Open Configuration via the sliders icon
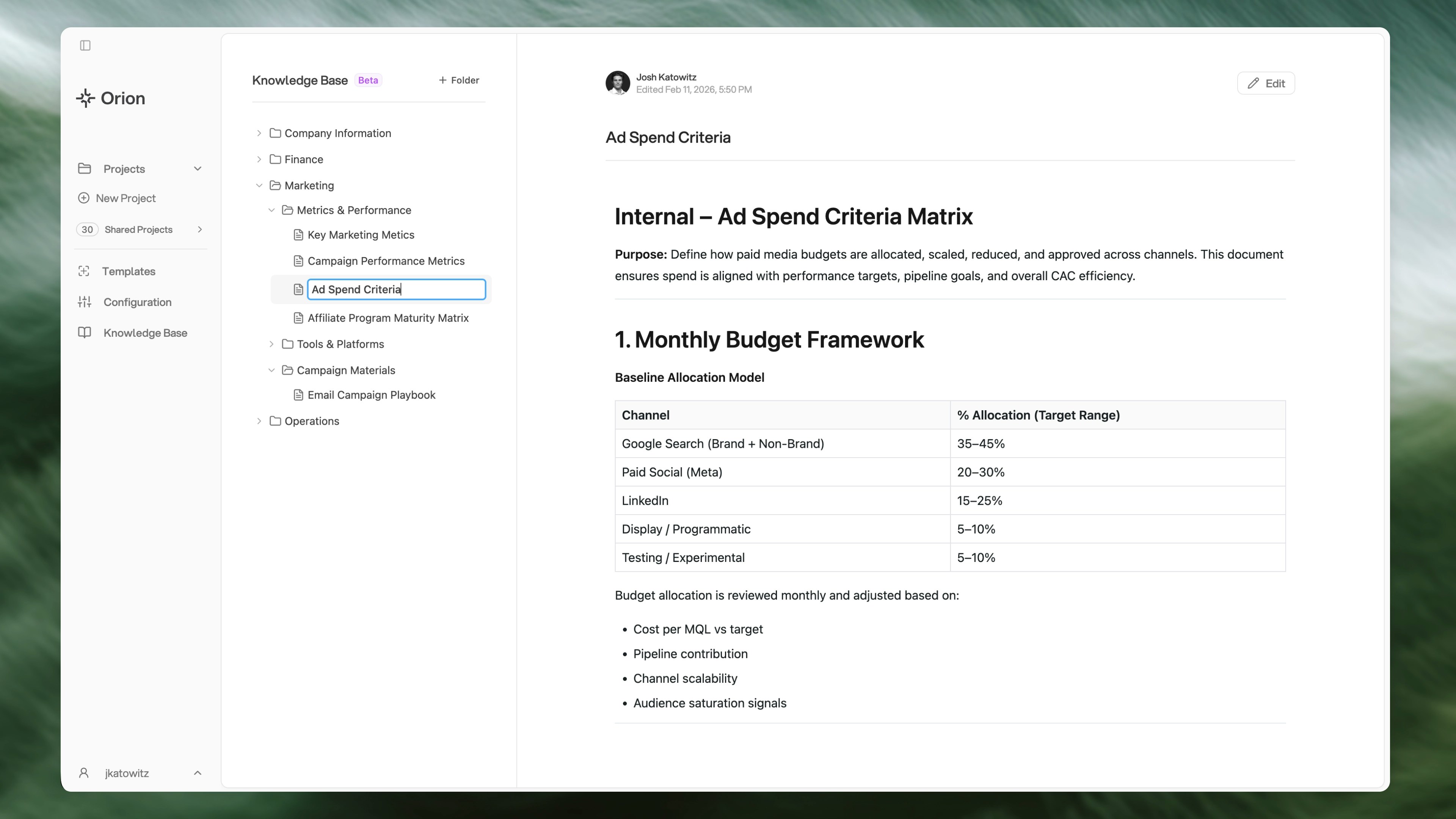This screenshot has height=819, width=1456. (x=84, y=302)
